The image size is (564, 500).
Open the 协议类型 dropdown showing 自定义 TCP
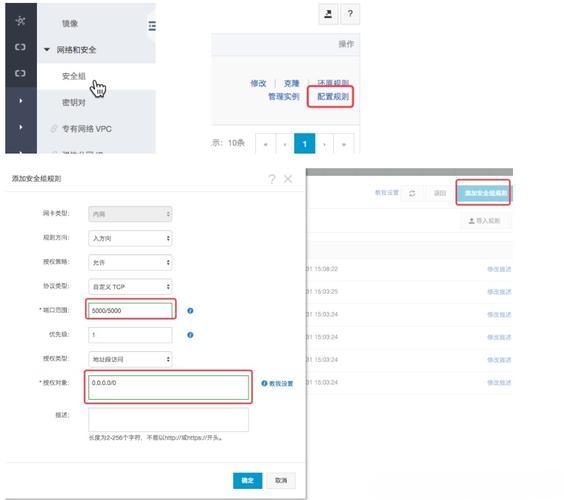(130, 287)
